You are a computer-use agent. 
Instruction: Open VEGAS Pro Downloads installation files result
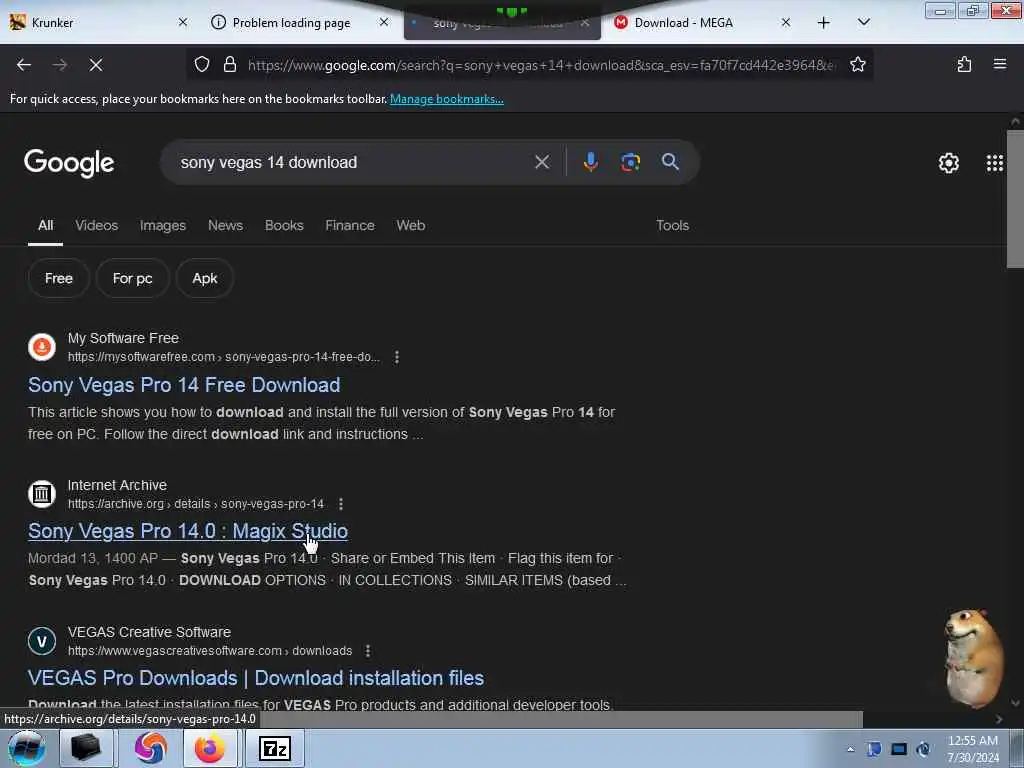coord(256,678)
